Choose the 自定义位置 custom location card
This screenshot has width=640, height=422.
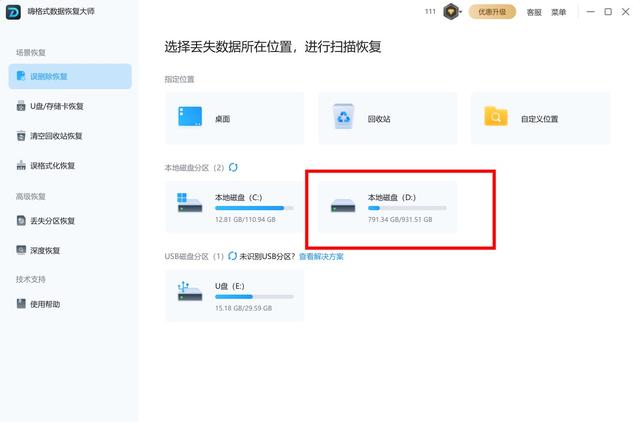pyautogui.click(x=540, y=118)
